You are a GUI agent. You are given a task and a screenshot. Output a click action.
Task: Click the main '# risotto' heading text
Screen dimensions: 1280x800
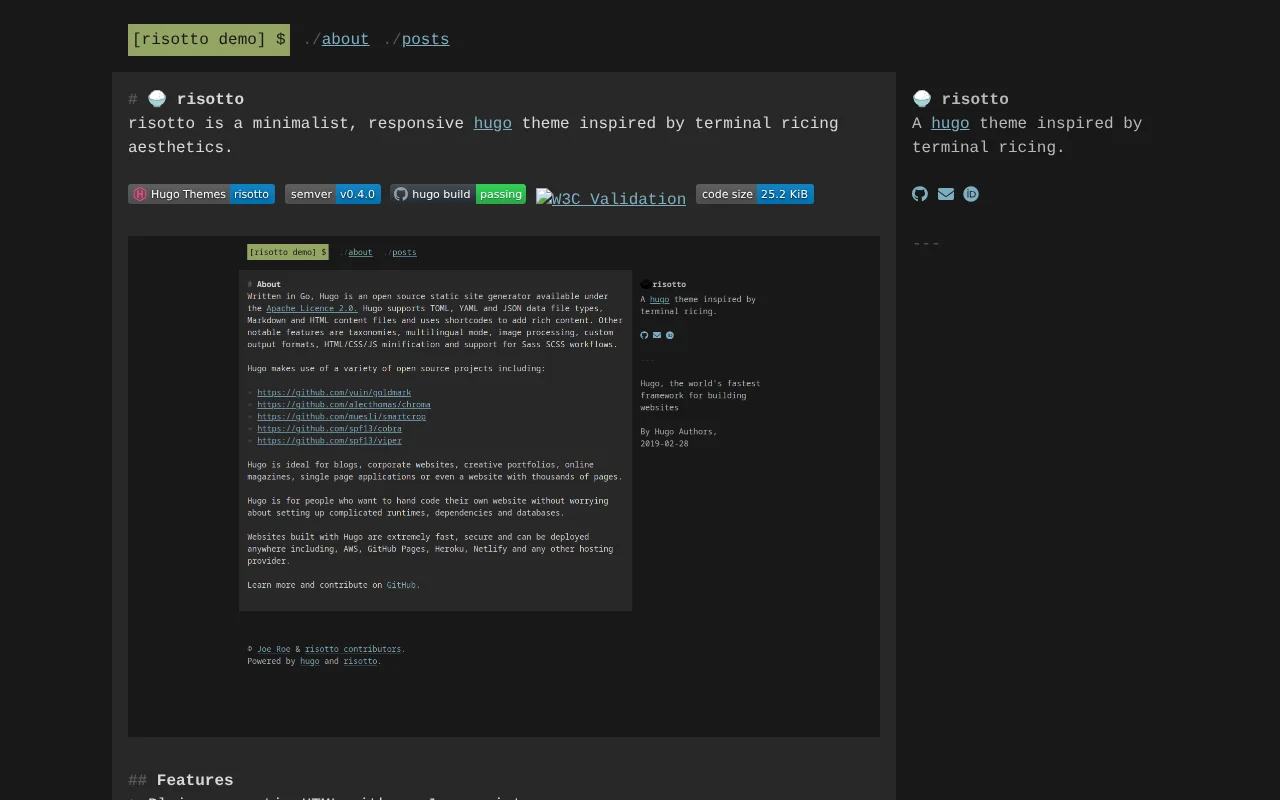pyautogui.click(x=186, y=99)
